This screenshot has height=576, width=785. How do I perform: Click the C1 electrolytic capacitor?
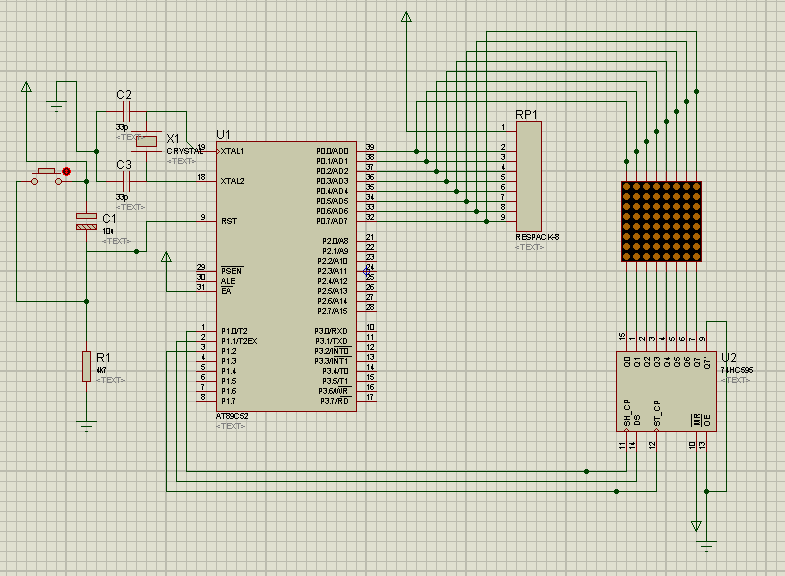[x=86, y=221]
